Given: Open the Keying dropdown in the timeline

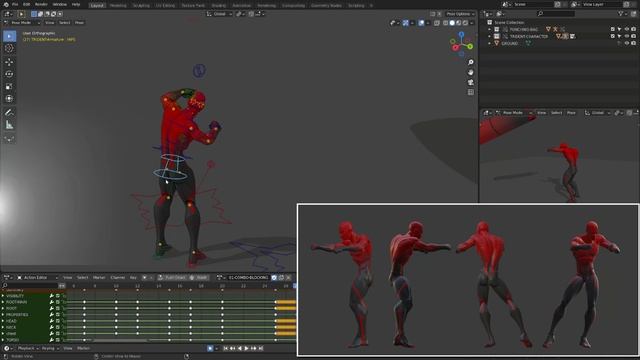Looking at the screenshot, I should (x=50, y=348).
